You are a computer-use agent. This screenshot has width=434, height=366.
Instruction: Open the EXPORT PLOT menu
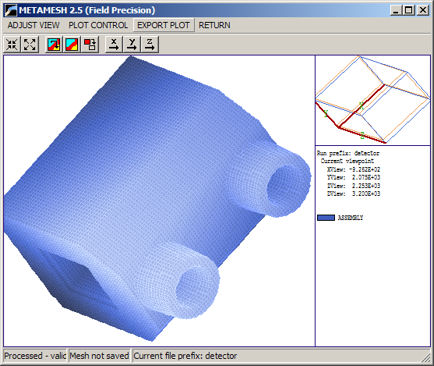(x=163, y=25)
